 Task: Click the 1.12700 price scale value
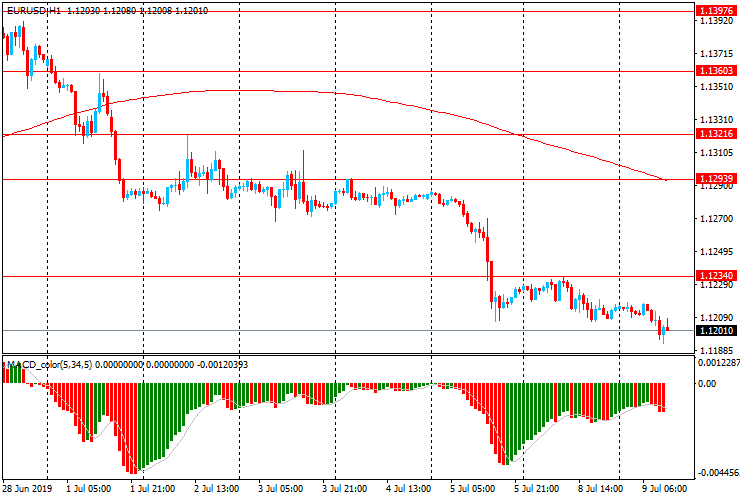(x=717, y=219)
